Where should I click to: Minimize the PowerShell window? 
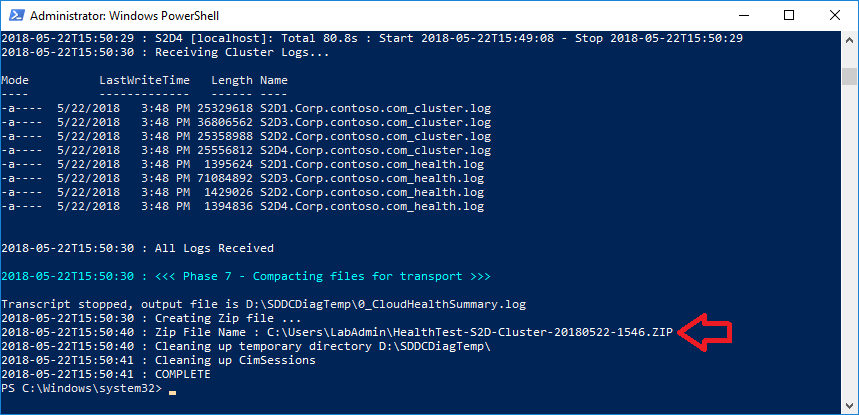[x=742, y=16]
